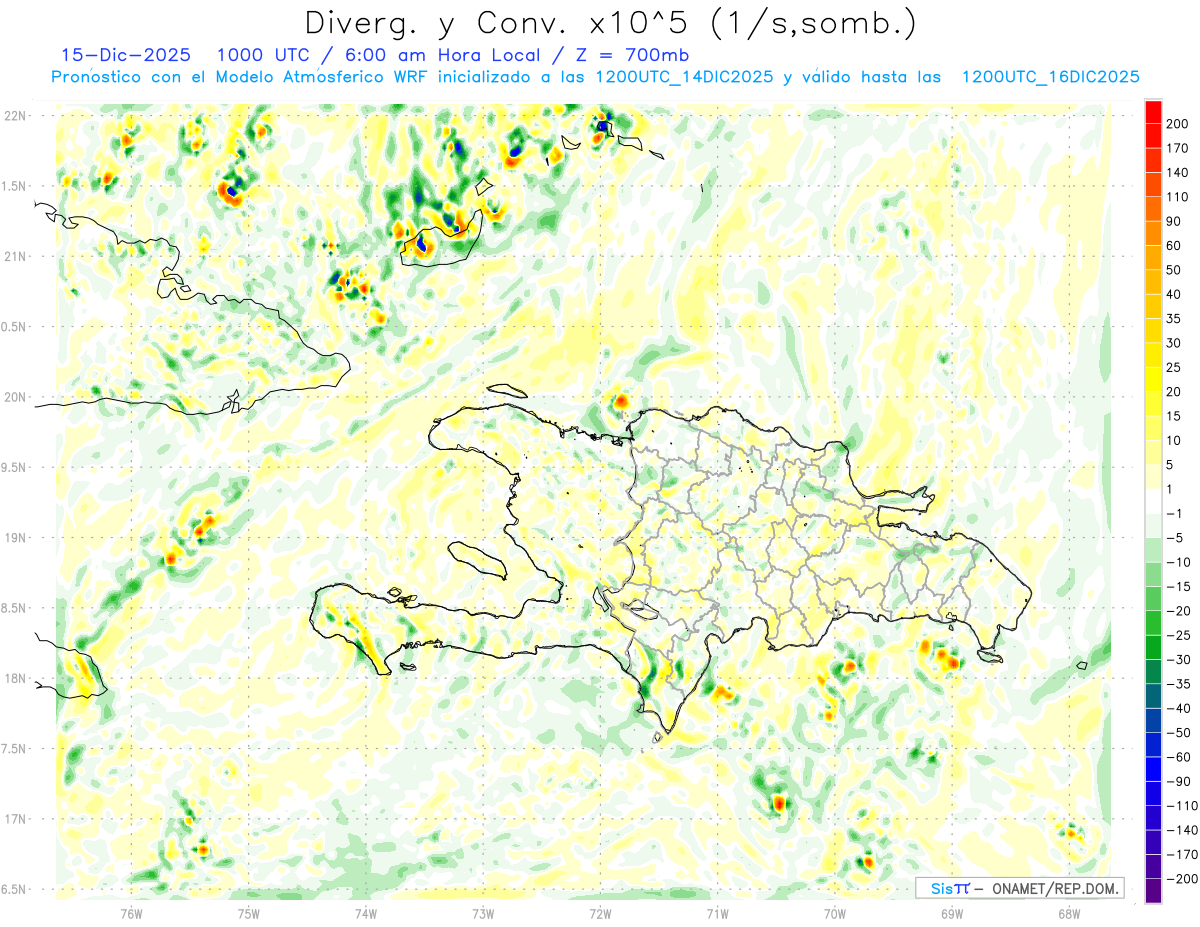Click the 9.5N latitude axis label
The image size is (1200, 927).
point(15,467)
